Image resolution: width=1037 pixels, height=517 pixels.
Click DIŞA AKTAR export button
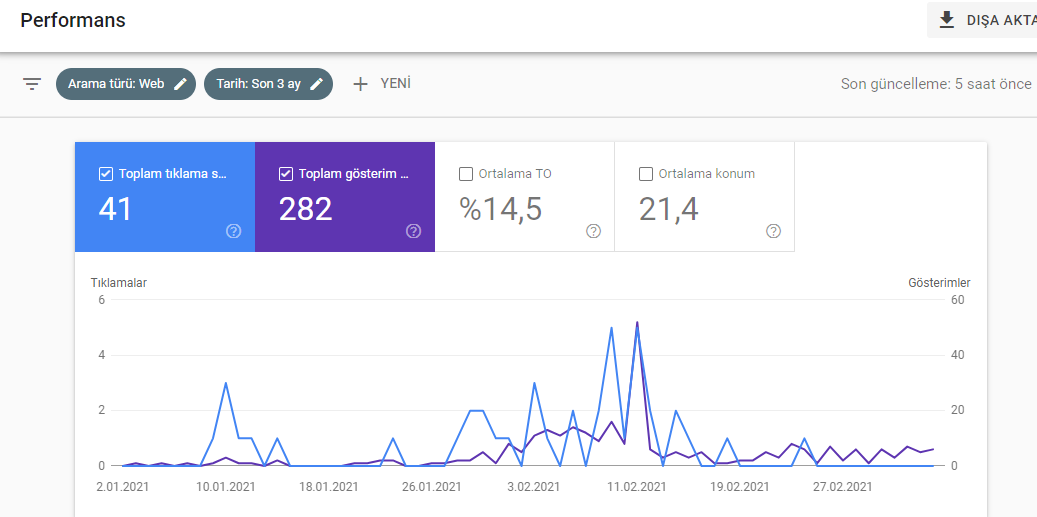tap(982, 20)
